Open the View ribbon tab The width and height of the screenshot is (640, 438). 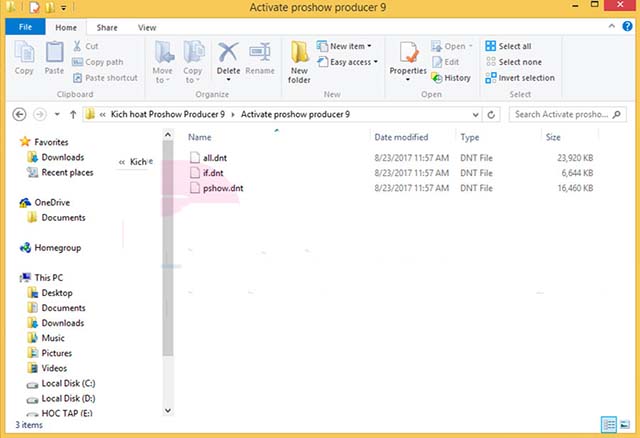click(147, 27)
